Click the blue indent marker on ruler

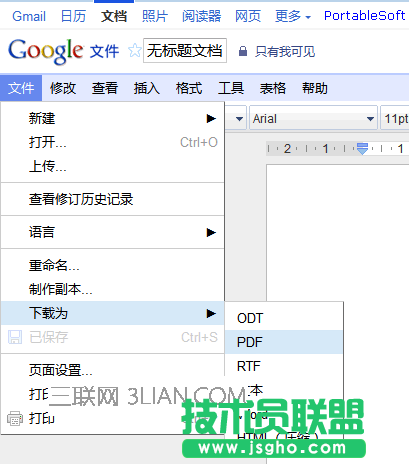click(x=362, y=148)
